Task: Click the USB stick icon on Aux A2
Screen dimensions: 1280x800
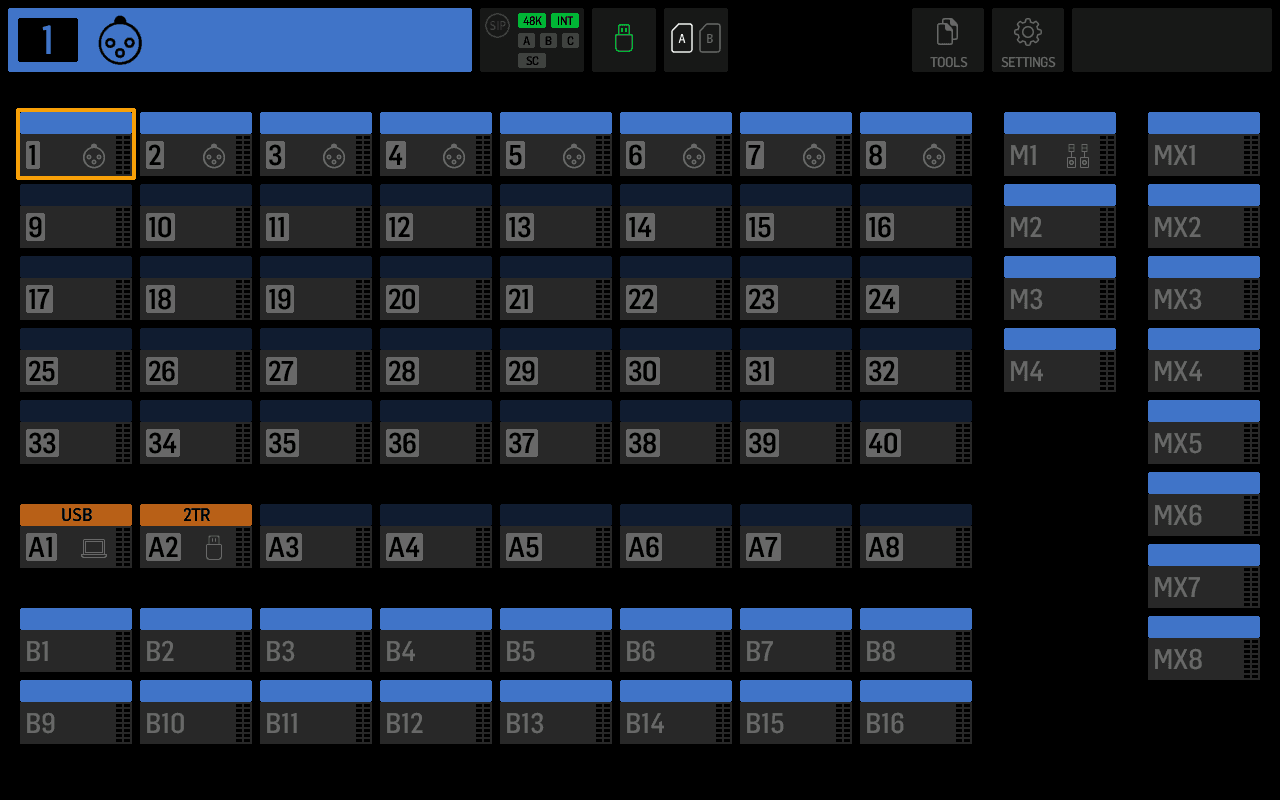Action: click(x=213, y=547)
